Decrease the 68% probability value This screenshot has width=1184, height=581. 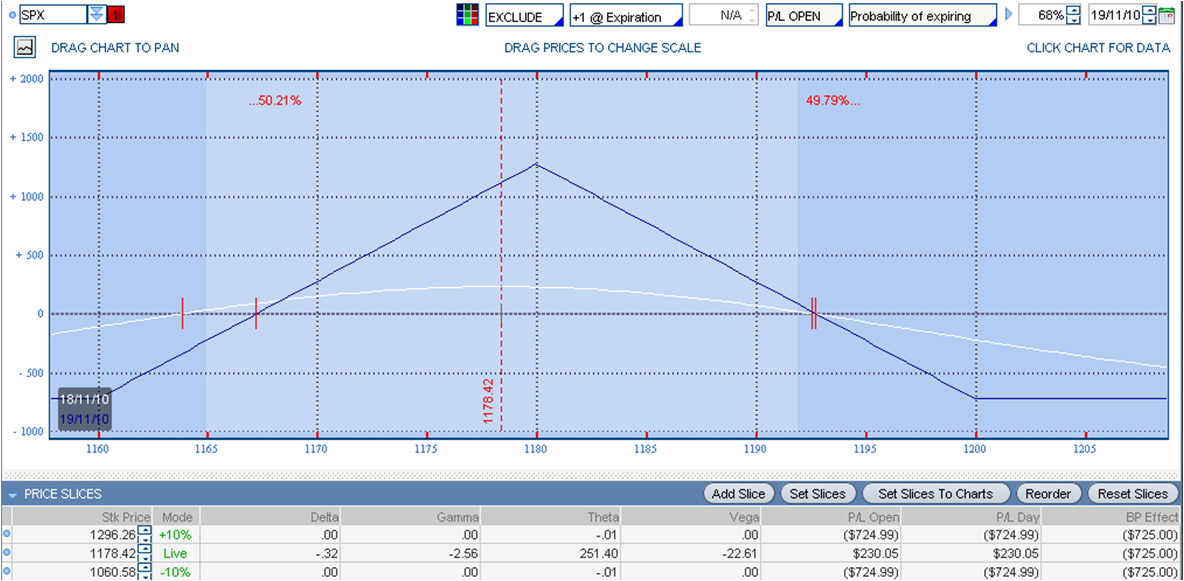[x=1074, y=20]
